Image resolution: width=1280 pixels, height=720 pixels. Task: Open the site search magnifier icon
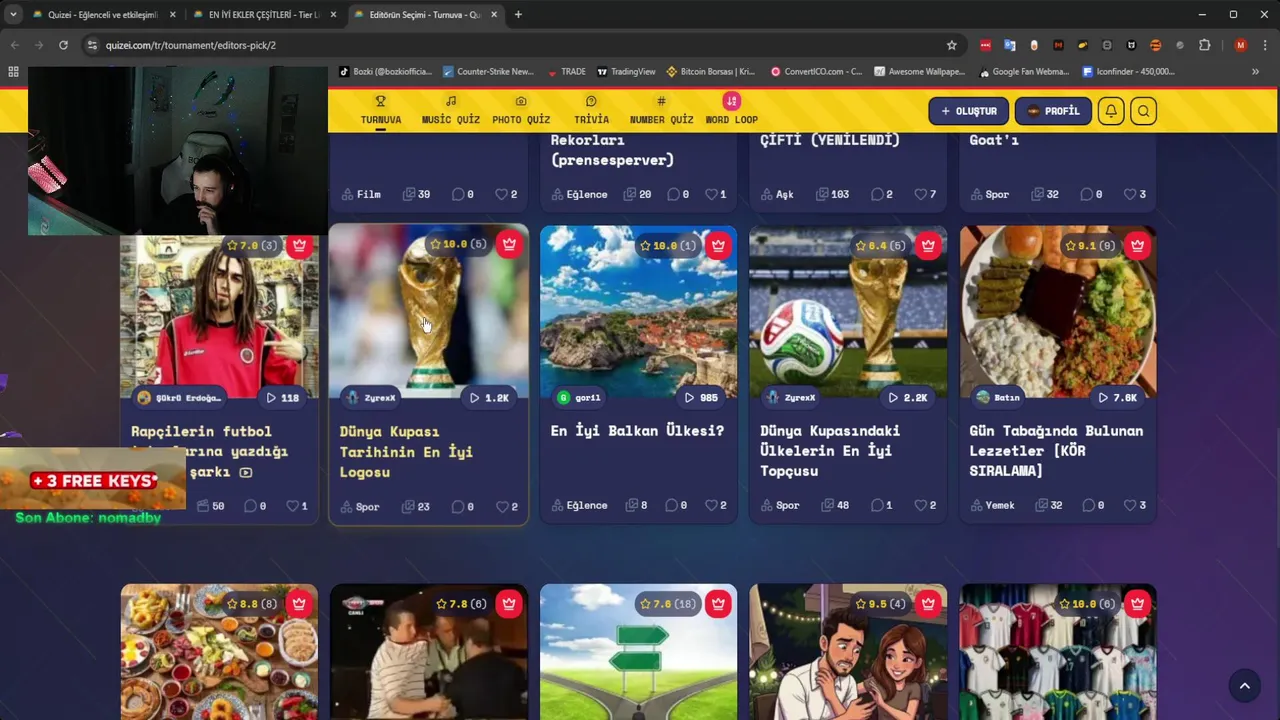pyautogui.click(x=1144, y=111)
